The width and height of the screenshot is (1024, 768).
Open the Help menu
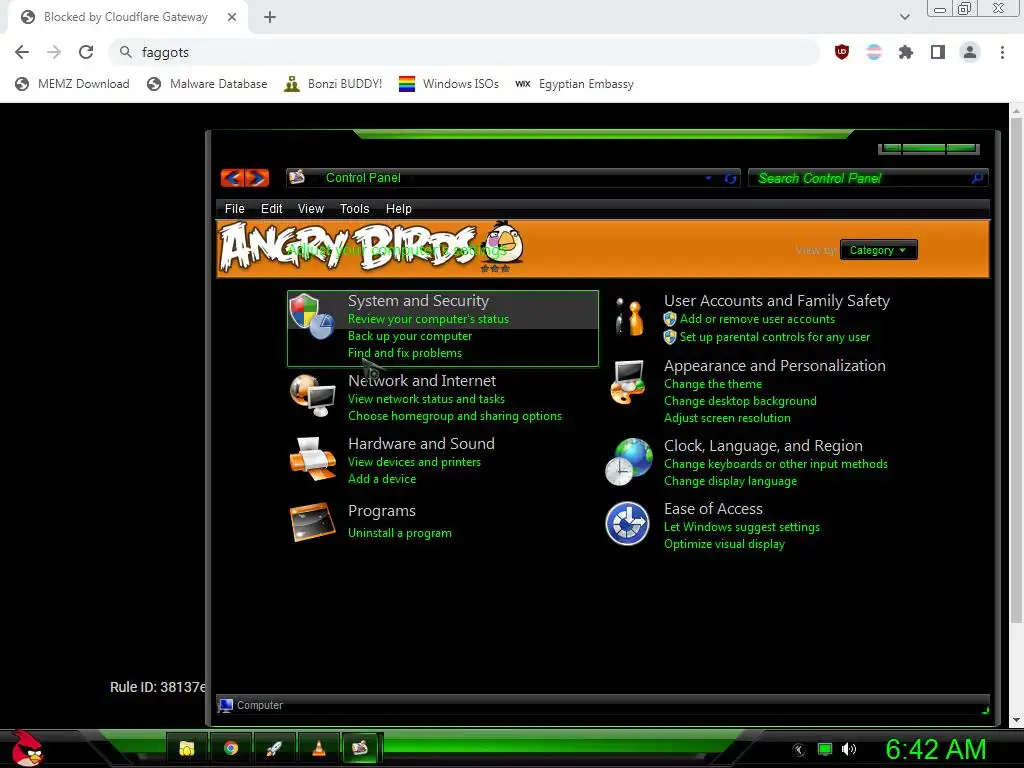pos(398,208)
